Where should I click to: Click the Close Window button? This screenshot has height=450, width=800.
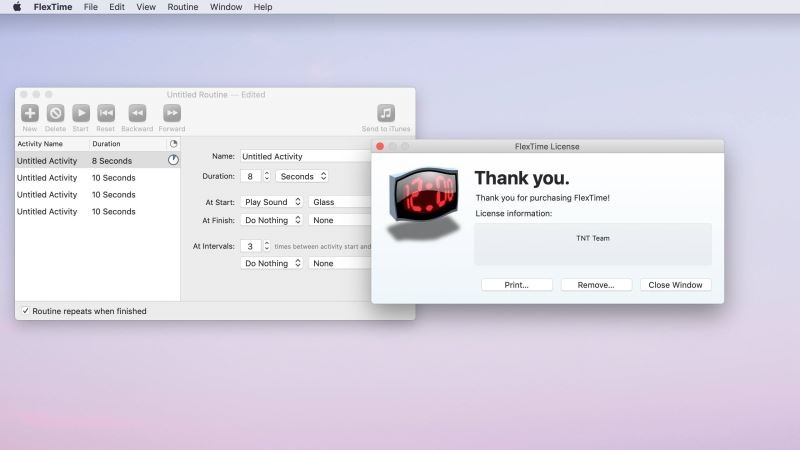click(675, 285)
